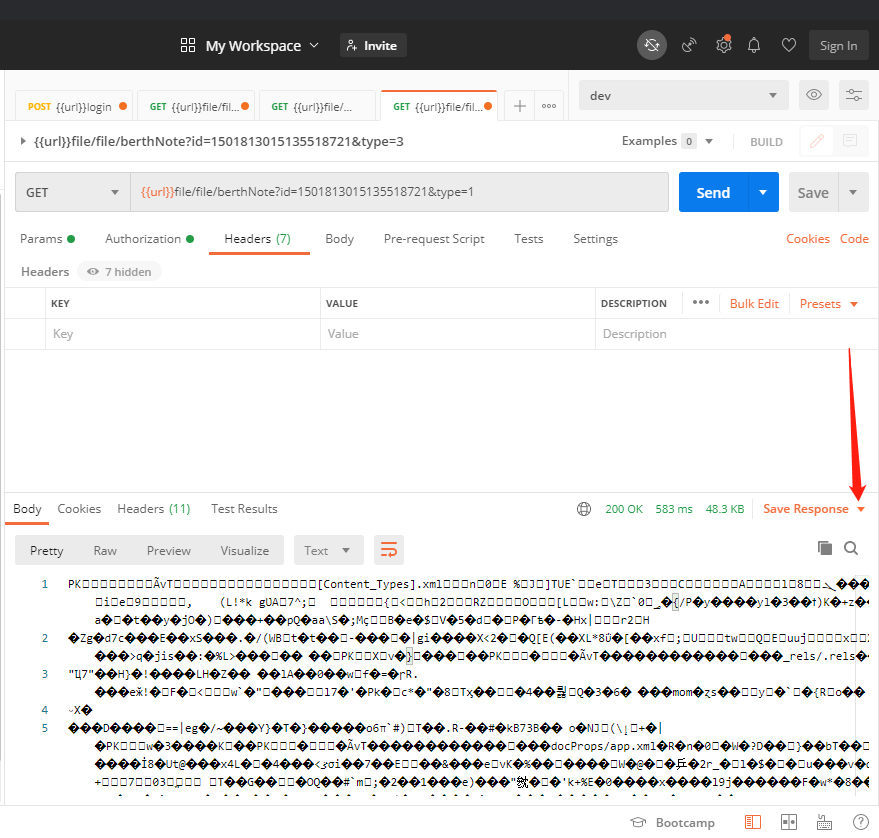This screenshot has width=879, height=838.
Task: Click the Sign In button
Action: [838, 45]
